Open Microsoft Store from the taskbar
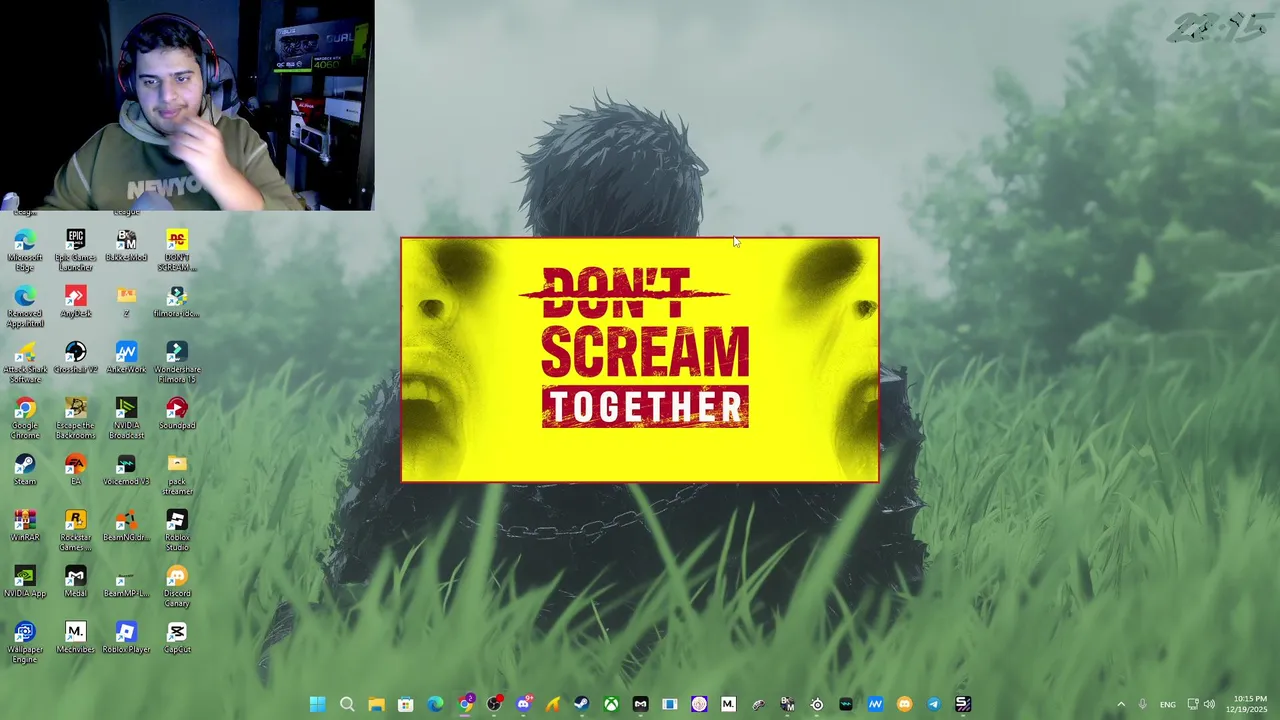This screenshot has width=1280, height=720. [405, 704]
